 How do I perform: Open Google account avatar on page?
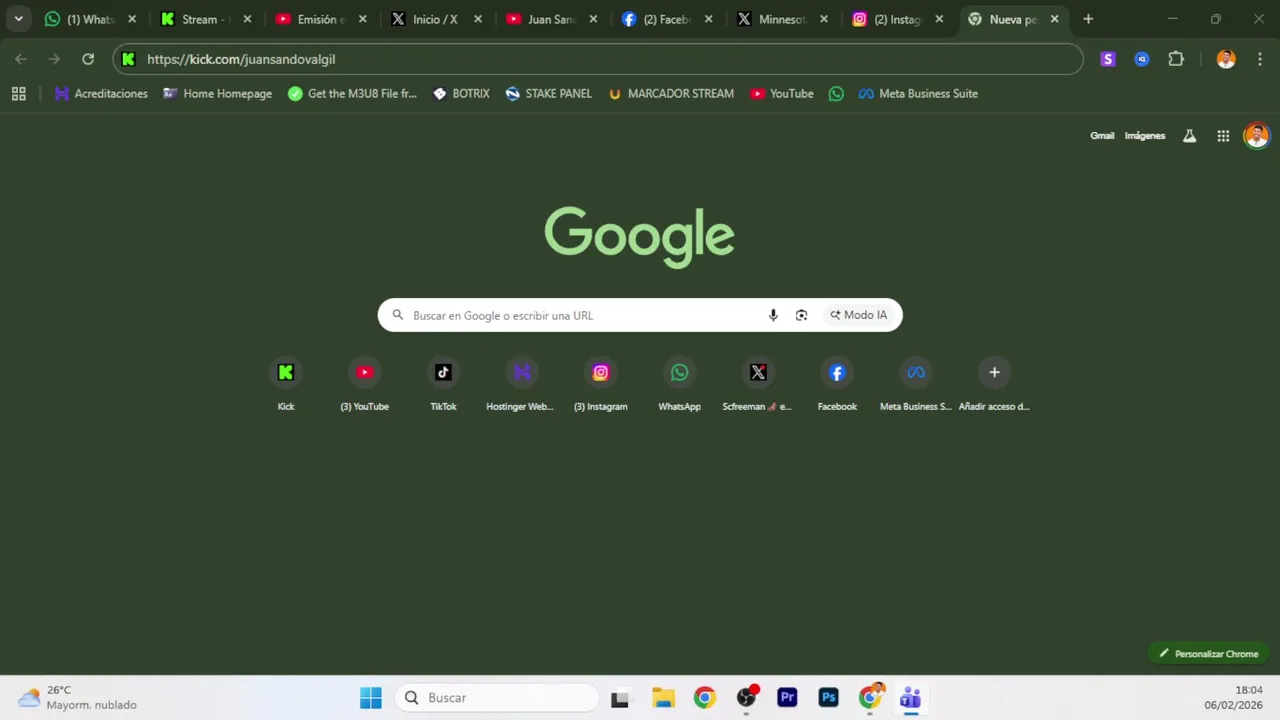click(1256, 136)
